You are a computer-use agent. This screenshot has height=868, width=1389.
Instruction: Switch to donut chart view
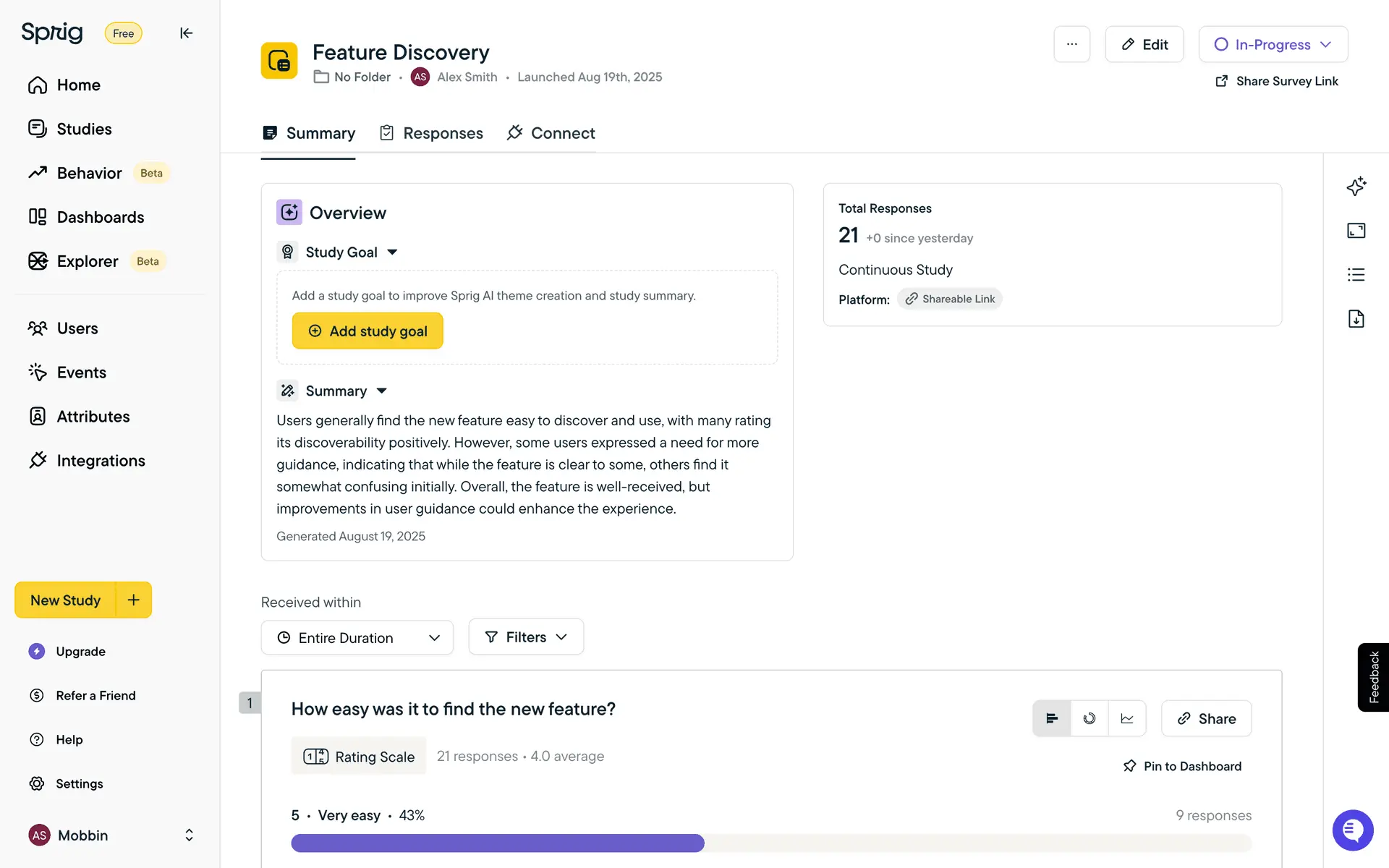click(x=1089, y=718)
